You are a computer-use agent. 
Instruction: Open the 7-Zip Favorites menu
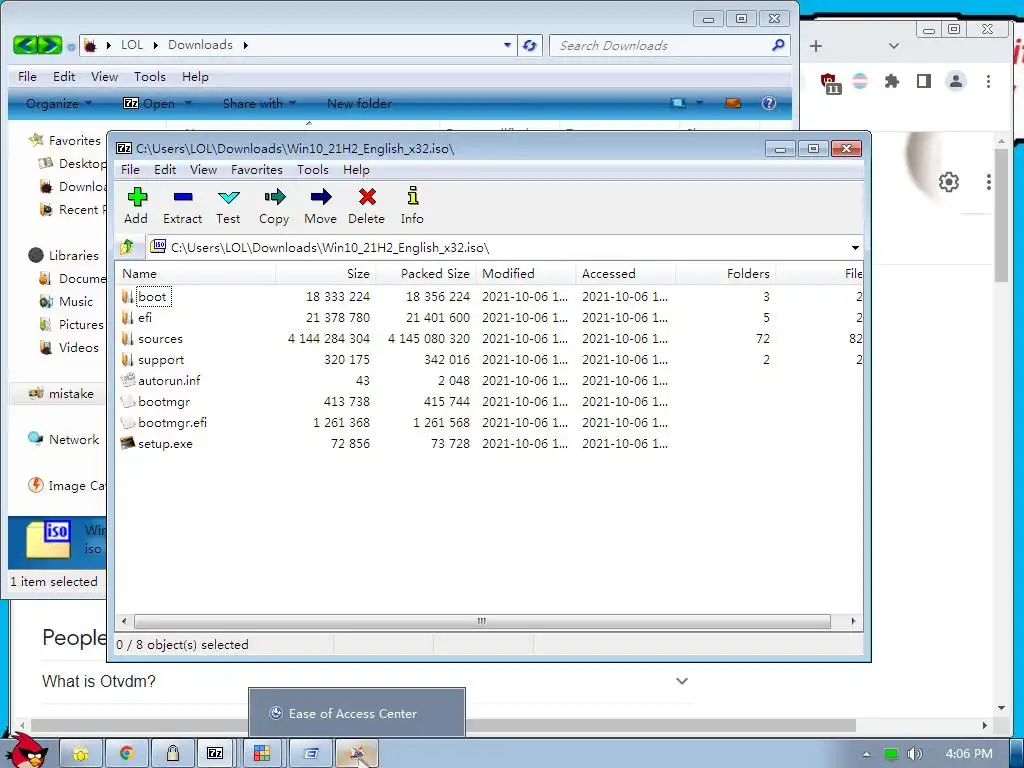tap(257, 170)
